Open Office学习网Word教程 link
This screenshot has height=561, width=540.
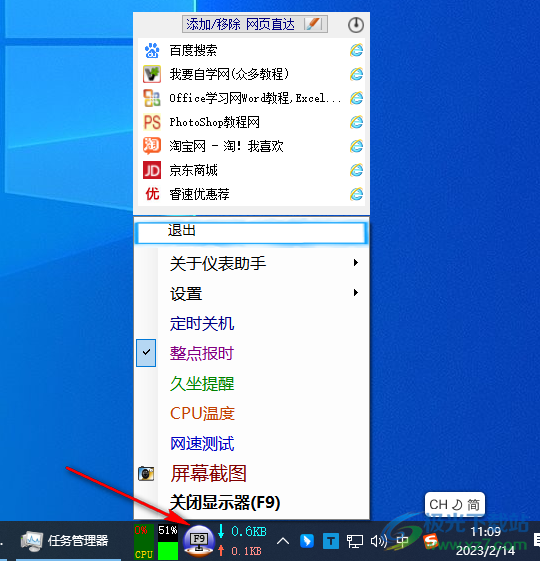pyautogui.click(x=255, y=98)
